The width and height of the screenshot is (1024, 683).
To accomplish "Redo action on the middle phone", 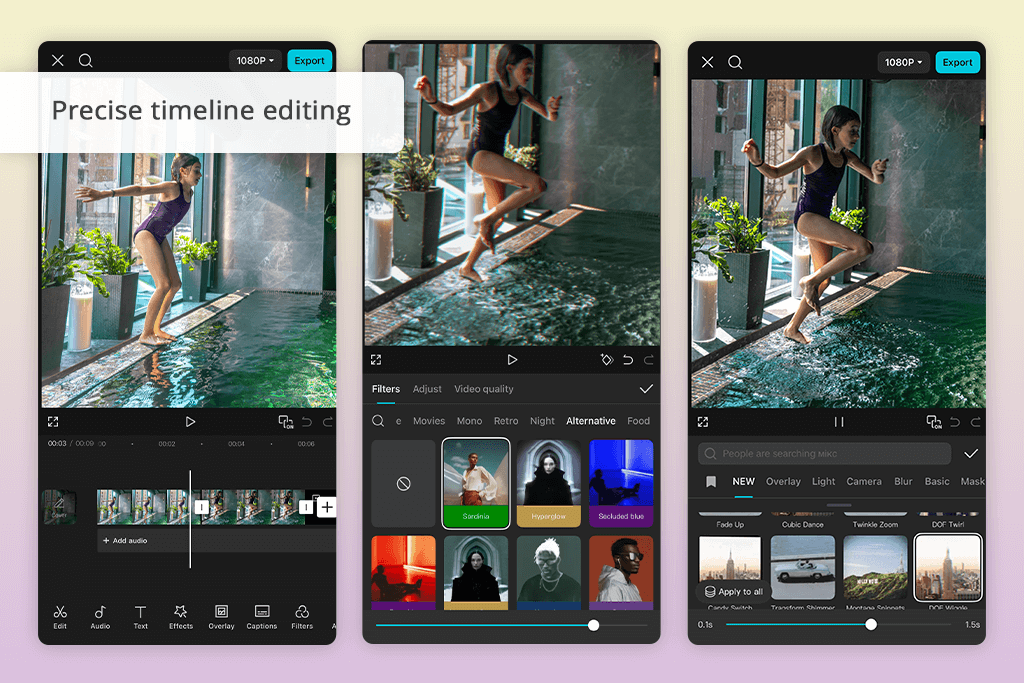I will [x=649, y=360].
